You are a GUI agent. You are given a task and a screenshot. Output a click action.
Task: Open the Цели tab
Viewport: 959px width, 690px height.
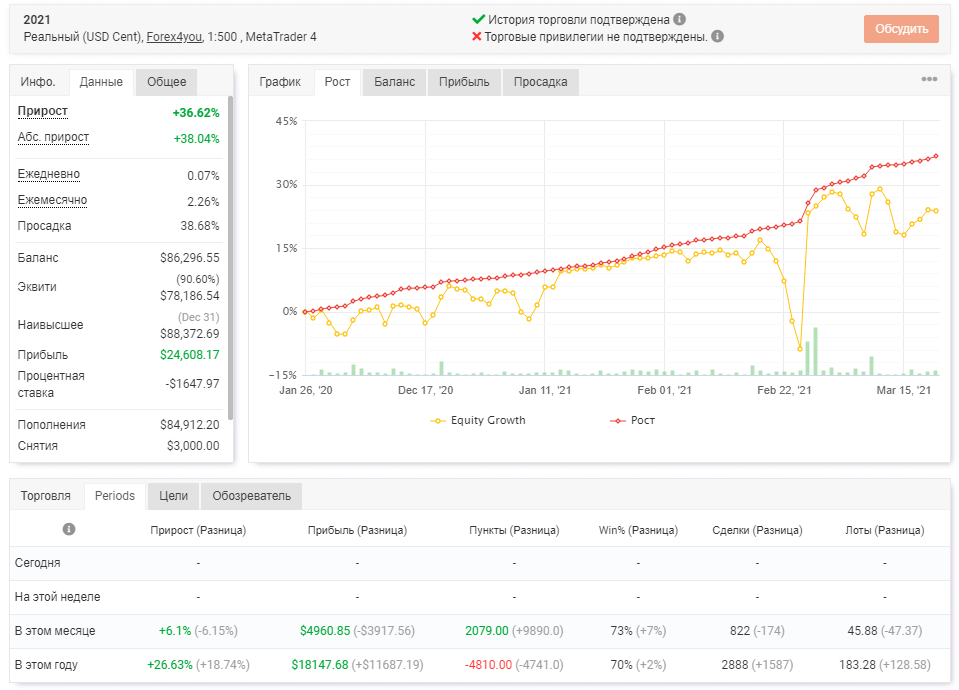[173, 495]
